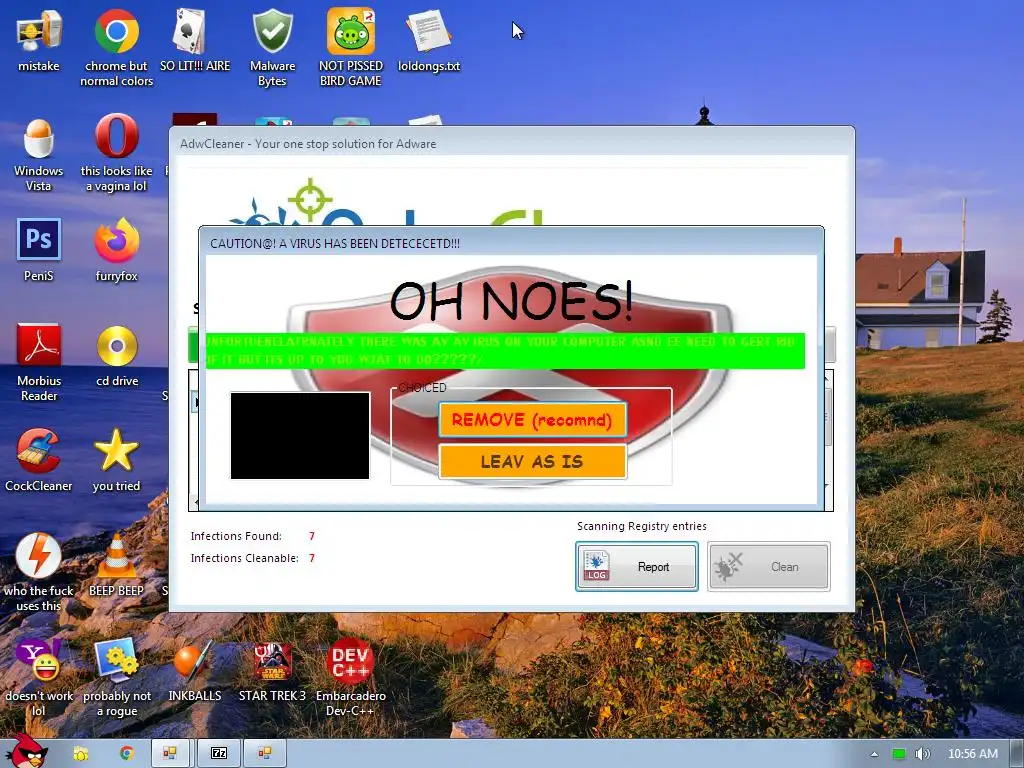Viewport: 1024px width, 768px height.
Task: Click the AdwCleaner Report button
Action: [637, 566]
